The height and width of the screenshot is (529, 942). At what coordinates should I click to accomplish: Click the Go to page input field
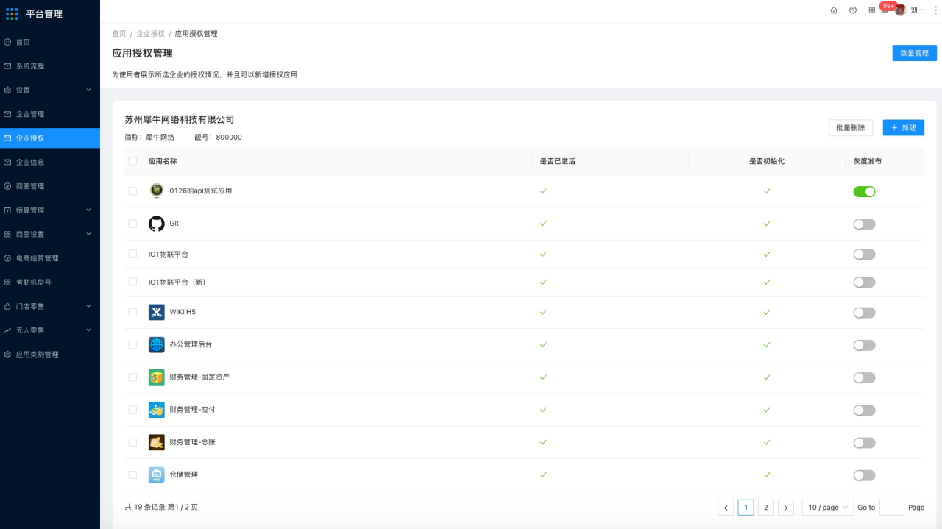(892, 507)
